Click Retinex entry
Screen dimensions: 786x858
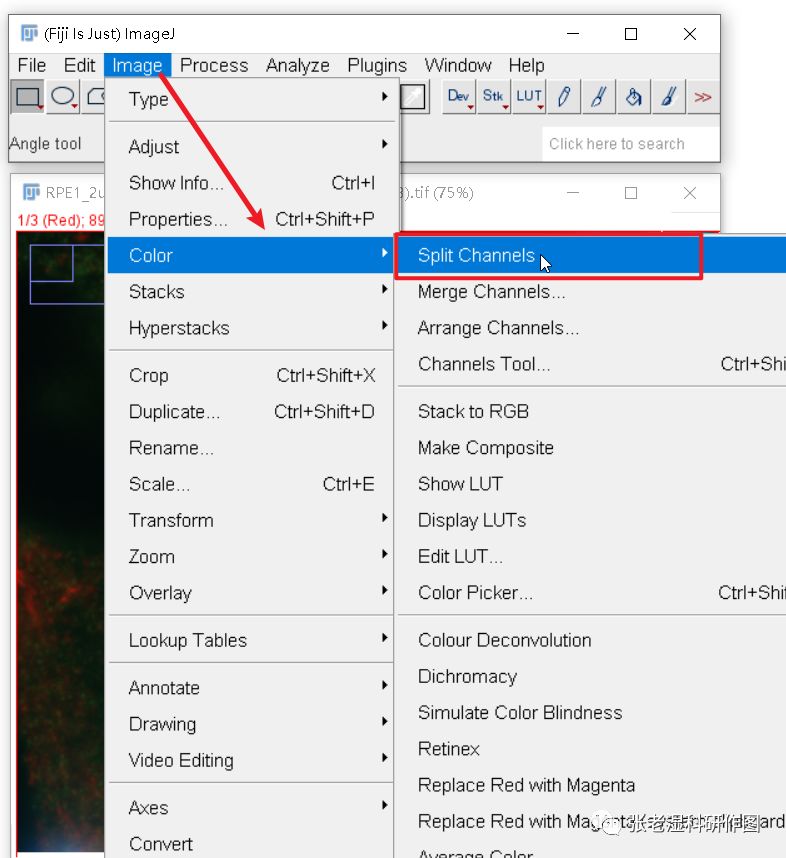coord(592,749)
